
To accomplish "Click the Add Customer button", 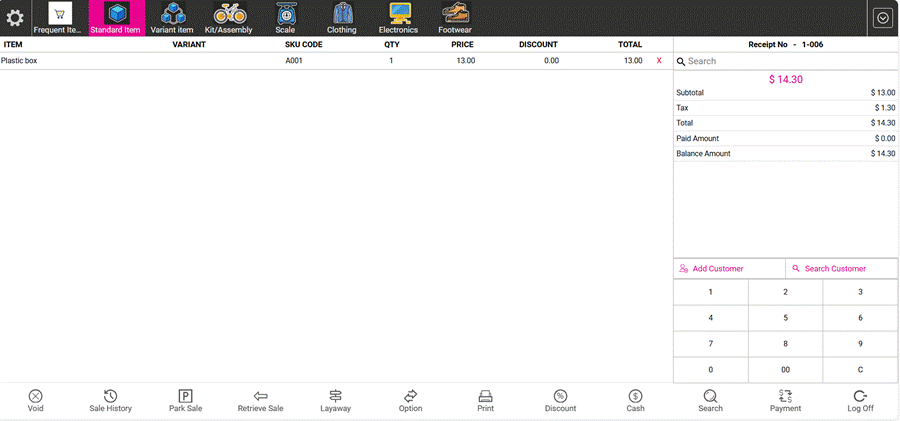I will point(729,269).
